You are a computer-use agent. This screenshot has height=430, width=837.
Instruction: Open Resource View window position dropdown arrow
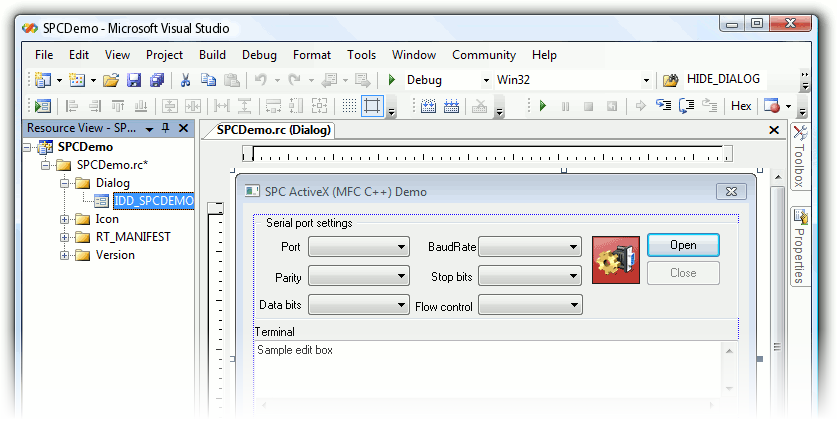149,129
